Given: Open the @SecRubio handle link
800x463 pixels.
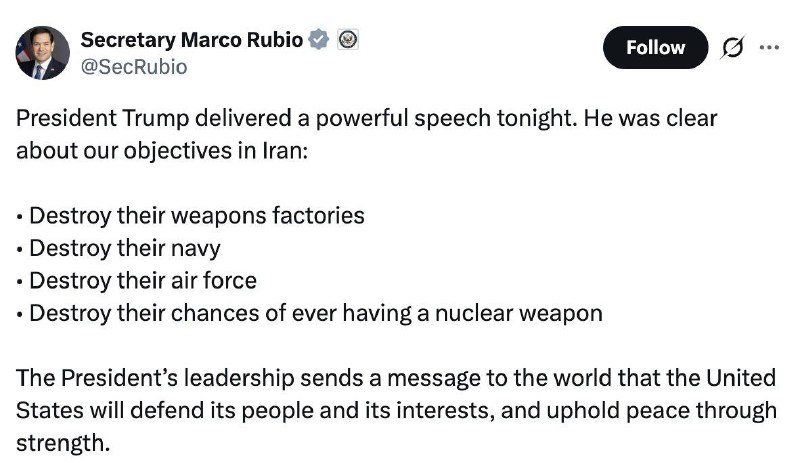Looking at the screenshot, I should 133,66.
